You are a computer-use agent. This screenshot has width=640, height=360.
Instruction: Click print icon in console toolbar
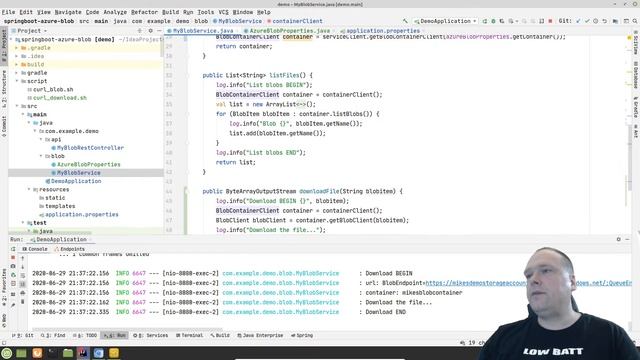(x=23, y=293)
